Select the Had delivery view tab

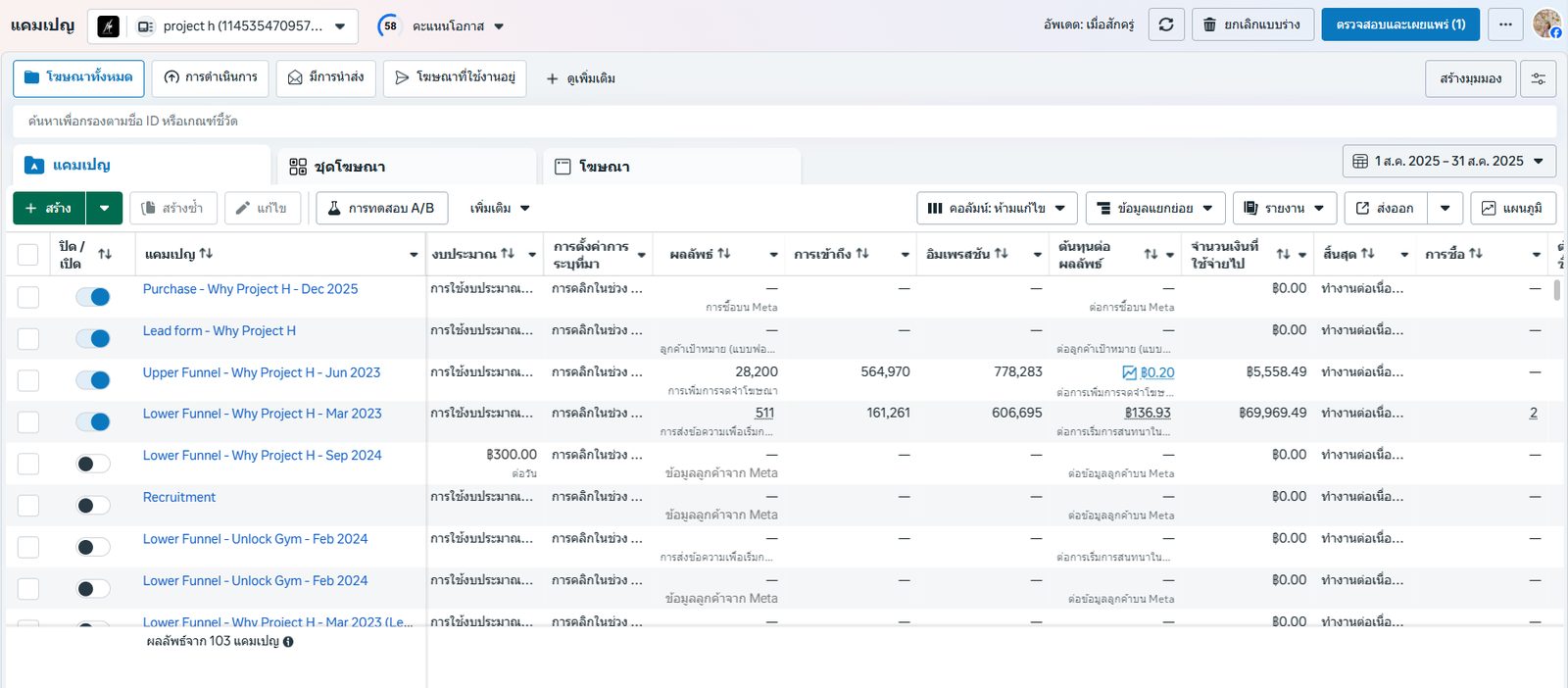tap(325, 77)
